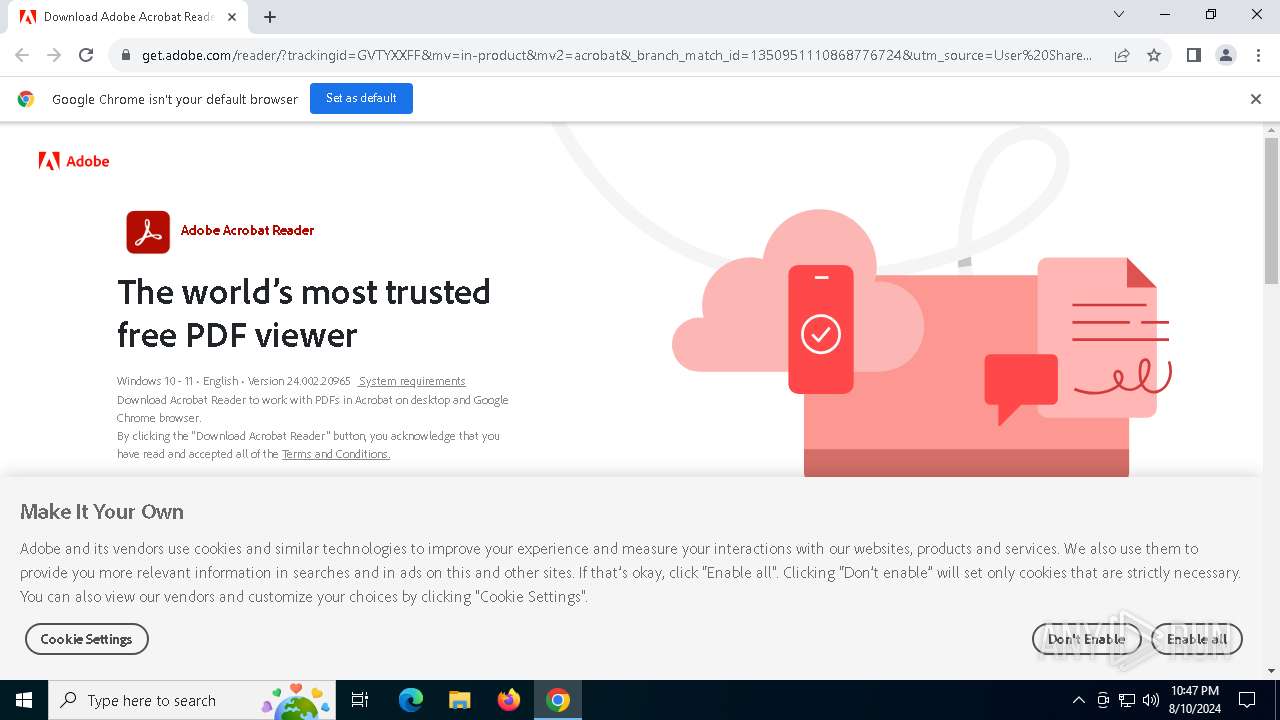This screenshot has width=1280, height=720.
Task: Click the browser back arrow
Action: tap(22, 55)
